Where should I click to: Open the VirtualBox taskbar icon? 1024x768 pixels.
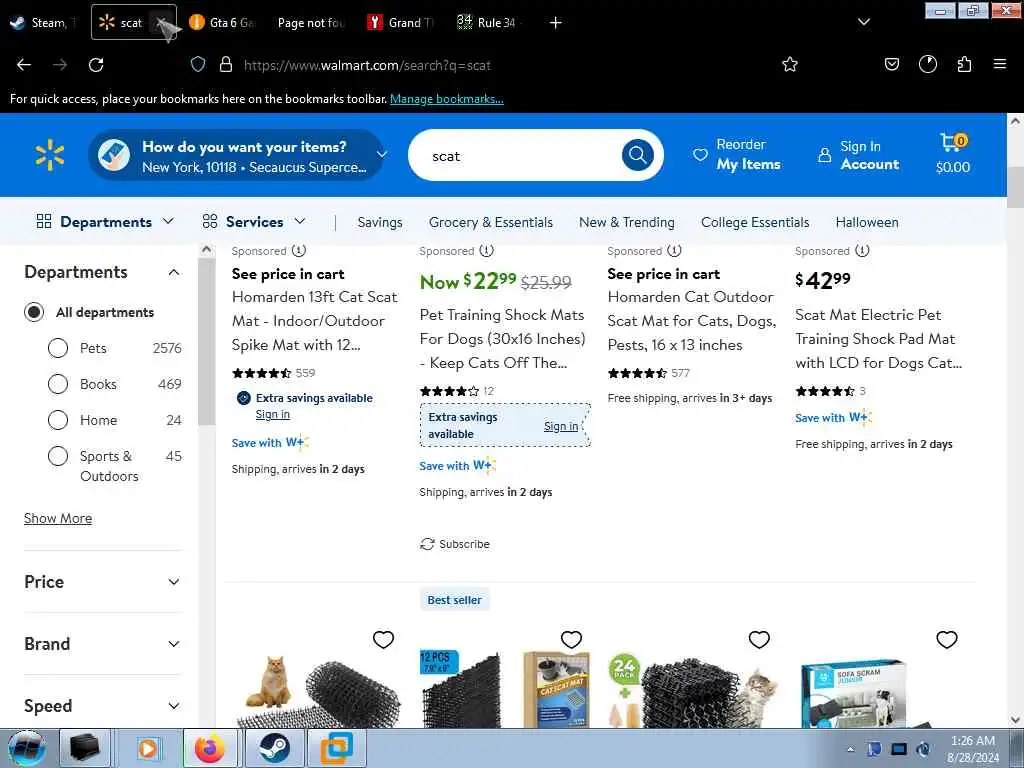(x=336, y=748)
